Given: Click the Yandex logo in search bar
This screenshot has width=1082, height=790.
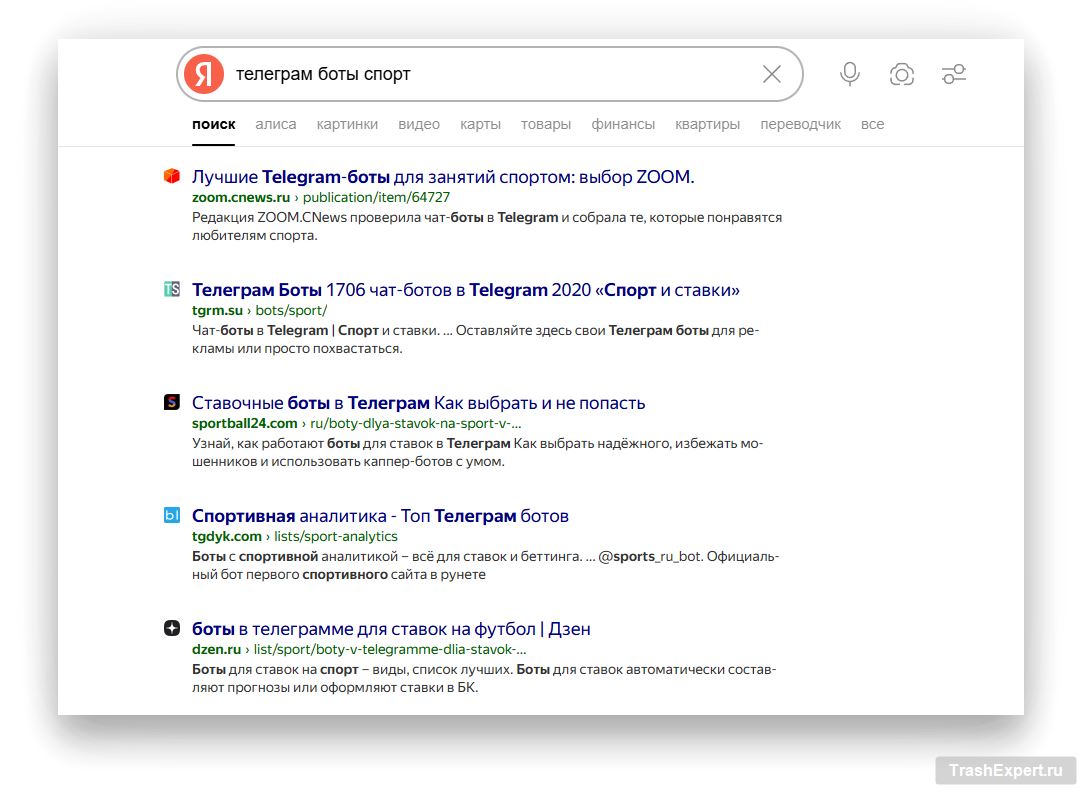Looking at the screenshot, I should click(204, 74).
